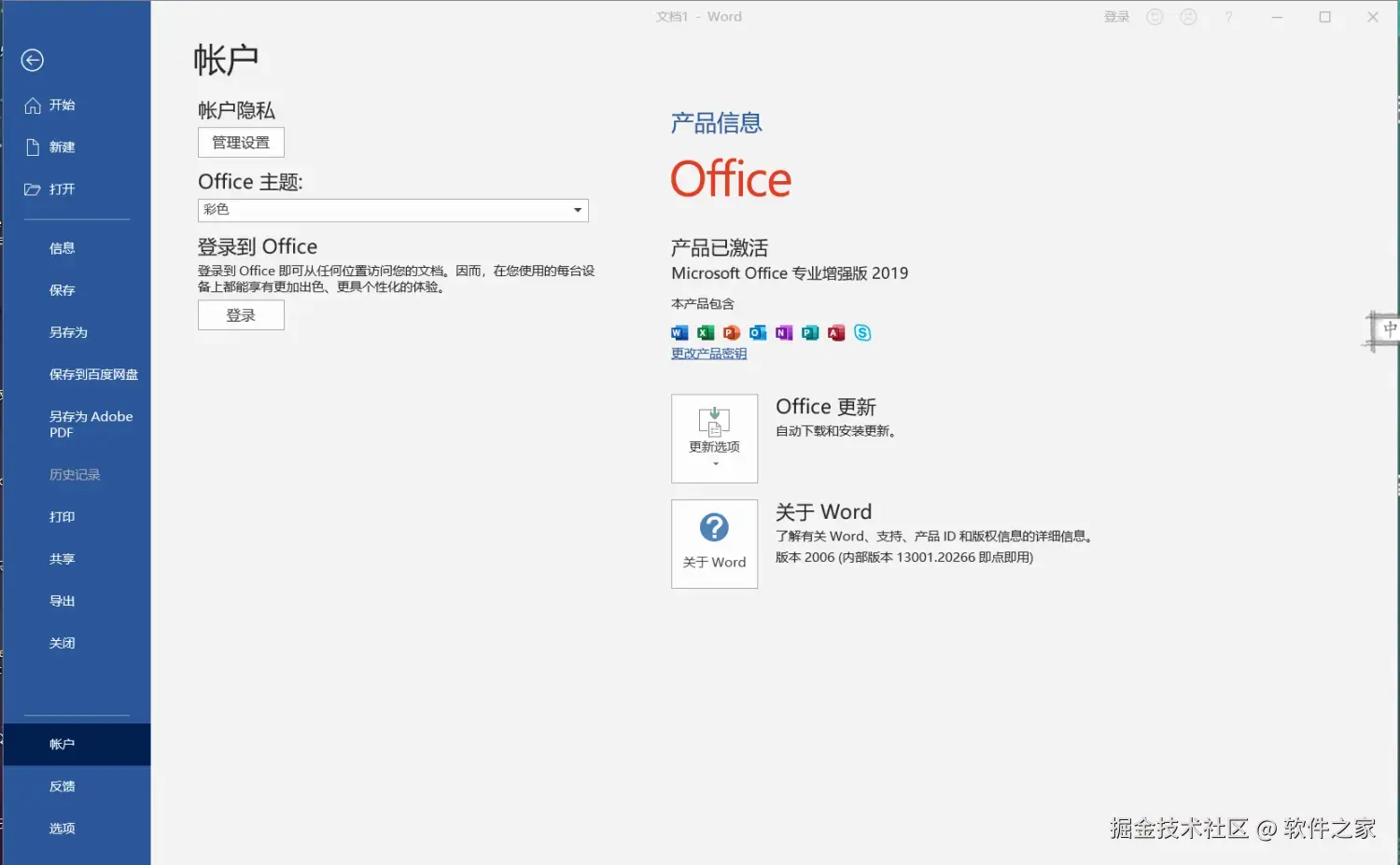Click the back arrow to return to document
The image size is (1400, 865).
pyautogui.click(x=33, y=61)
